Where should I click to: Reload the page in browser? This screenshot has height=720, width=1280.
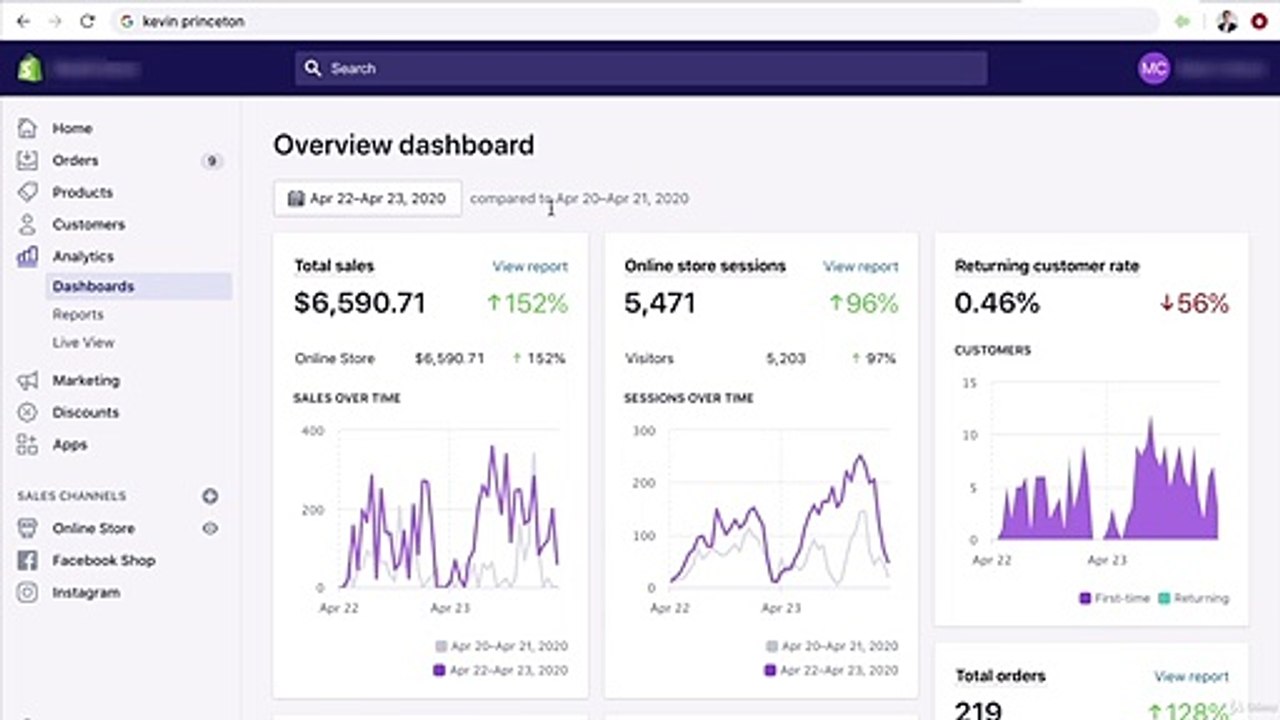click(x=87, y=21)
